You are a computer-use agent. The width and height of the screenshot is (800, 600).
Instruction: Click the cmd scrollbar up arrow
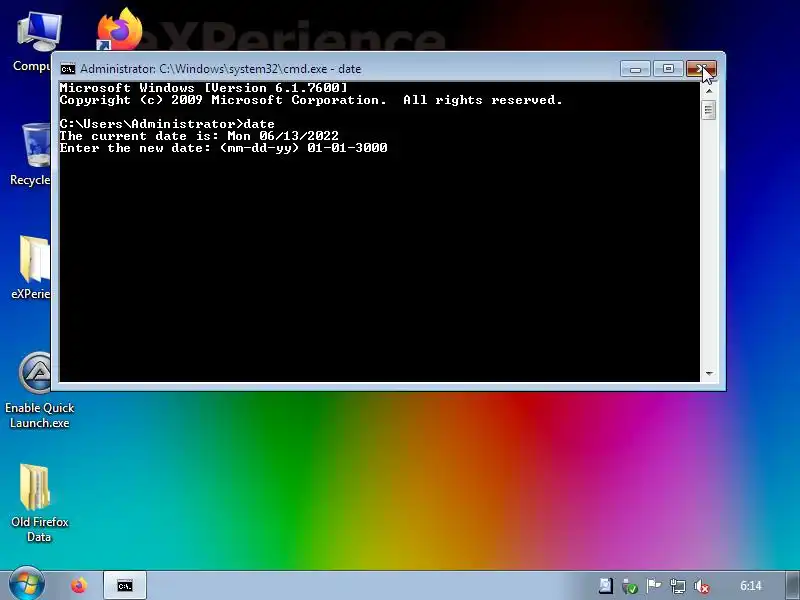[709, 91]
